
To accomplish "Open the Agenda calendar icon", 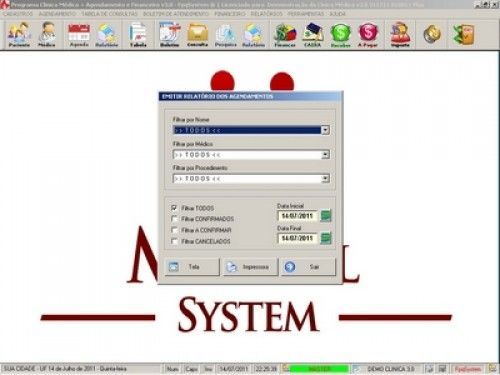I will point(79,35).
